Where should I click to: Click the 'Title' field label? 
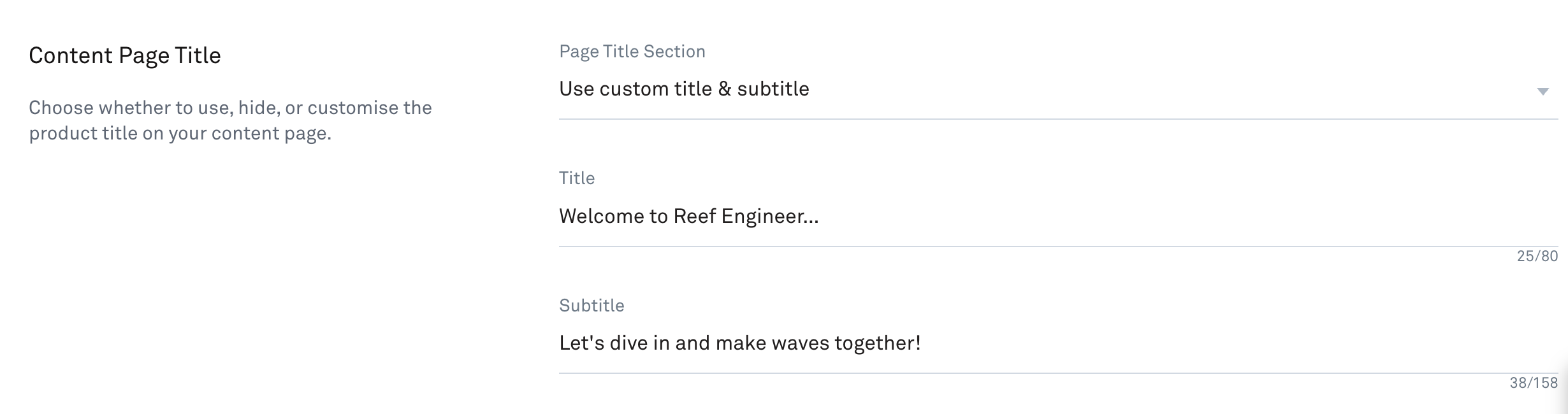[576, 178]
